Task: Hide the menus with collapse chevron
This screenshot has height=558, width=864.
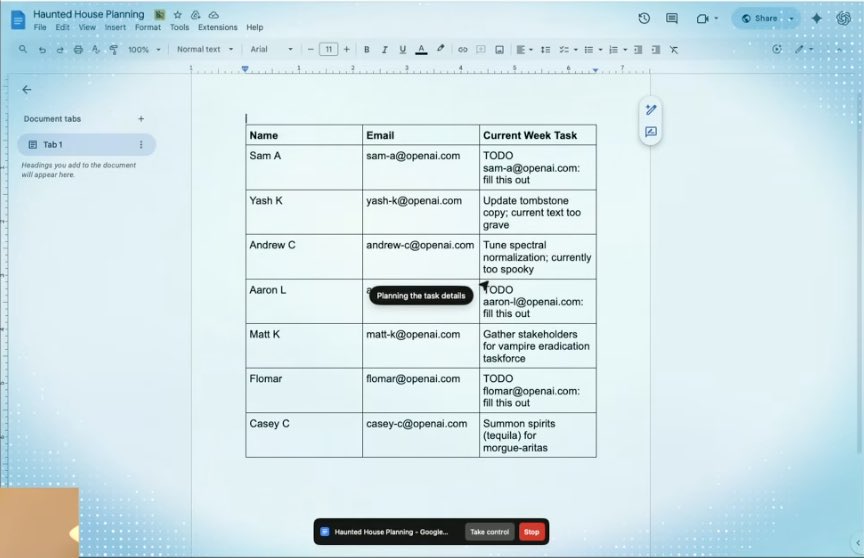Action: point(839,50)
